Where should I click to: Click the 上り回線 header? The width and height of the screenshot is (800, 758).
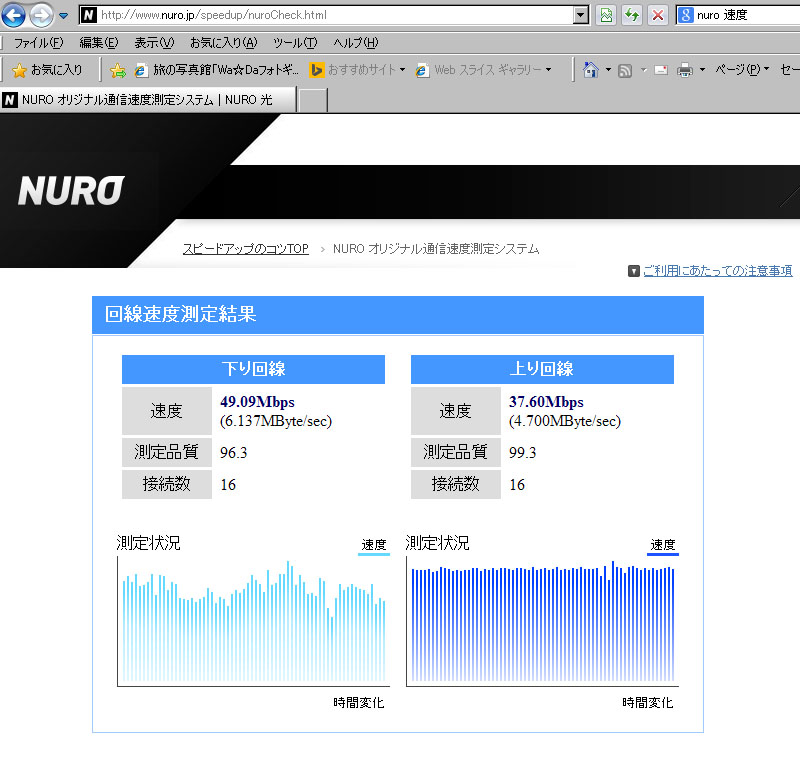[x=542, y=369]
